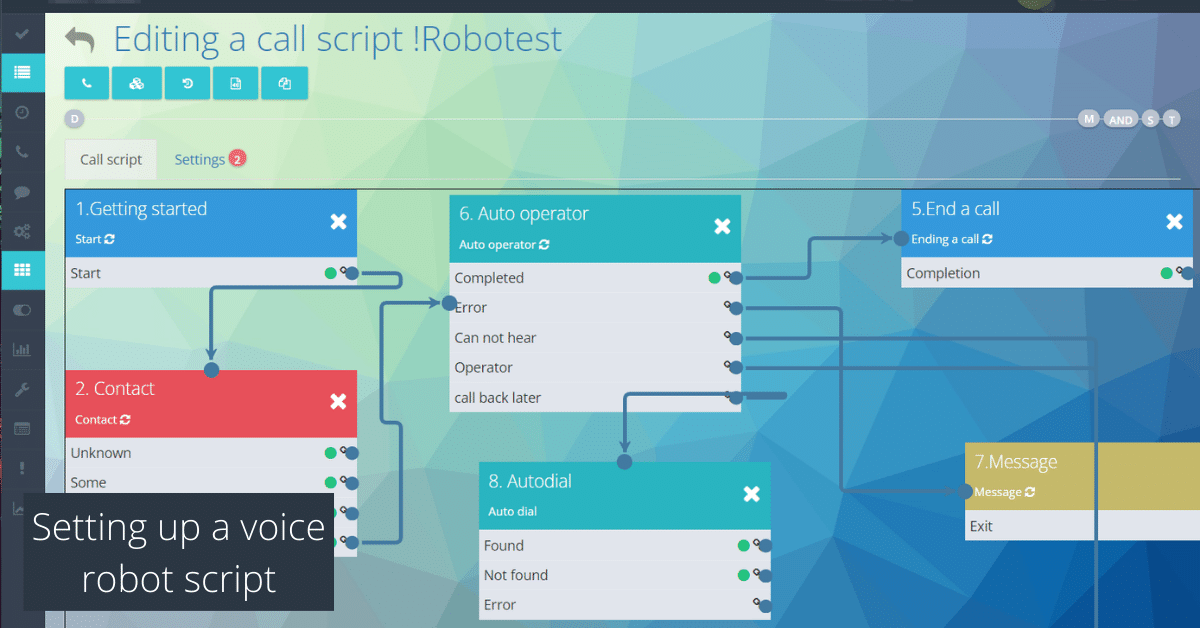
Task: Click the toggle switch icon in sidebar
Action: [22, 310]
